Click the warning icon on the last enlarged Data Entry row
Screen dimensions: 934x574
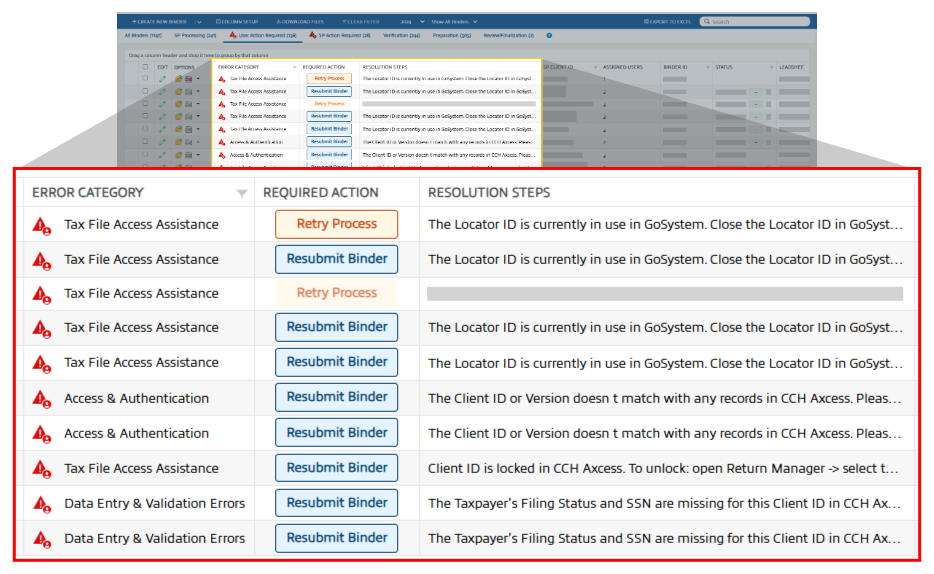[x=41, y=539]
